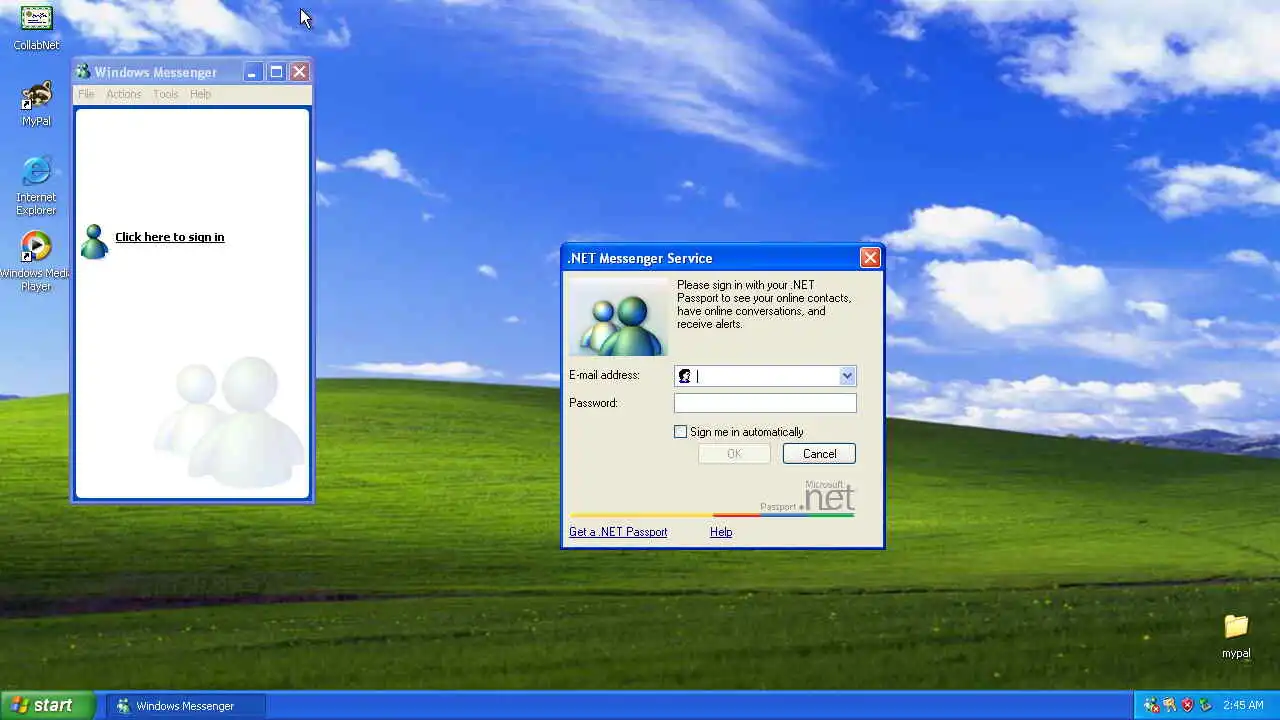Close the Windows Messenger window
This screenshot has width=1280, height=720.
(299, 72)
